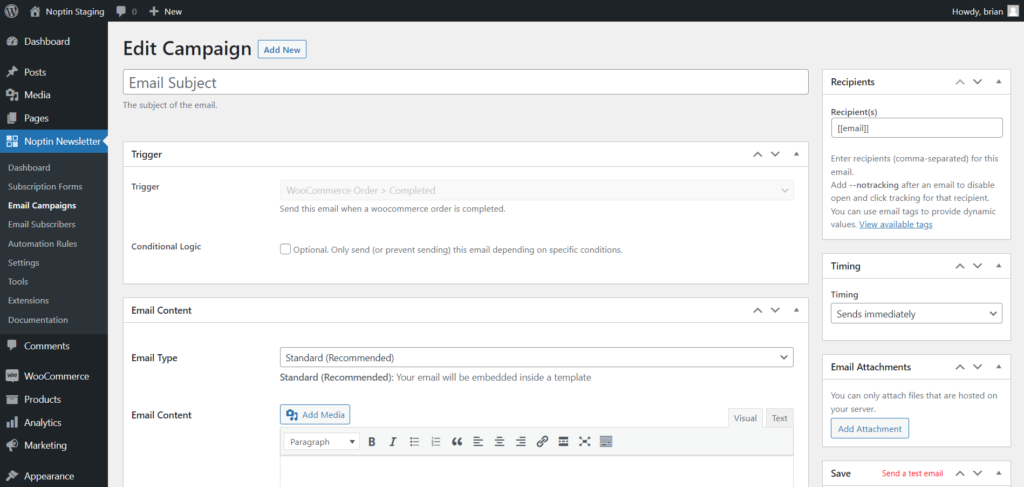Insert or edit a link

(542, 442)
